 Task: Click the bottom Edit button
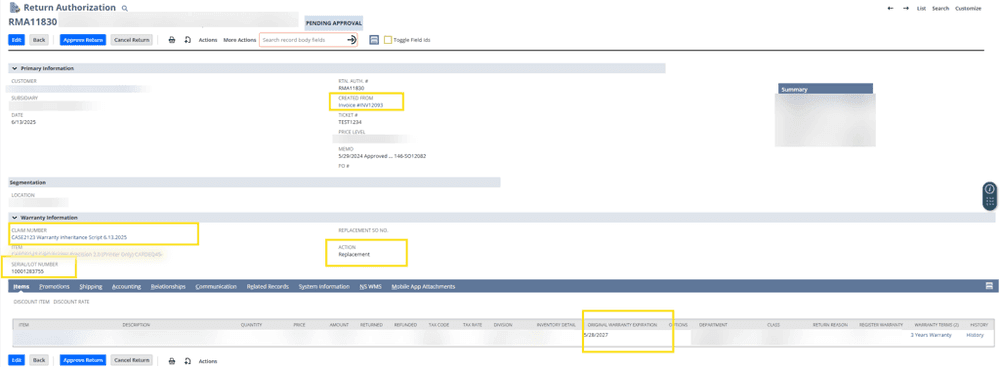(17, 360)
